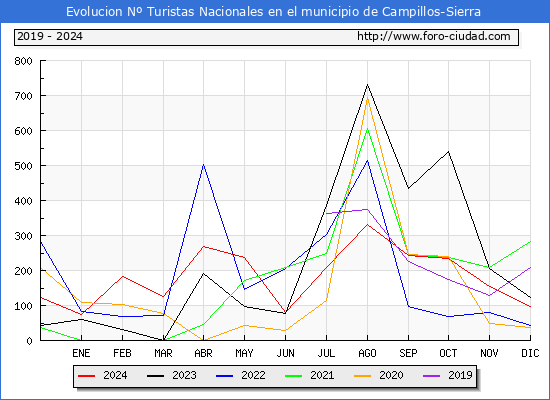Click the NOV month axis label
Image resolution: width=550 pixels, height=400 pixels.
click(x=489, y=353)
